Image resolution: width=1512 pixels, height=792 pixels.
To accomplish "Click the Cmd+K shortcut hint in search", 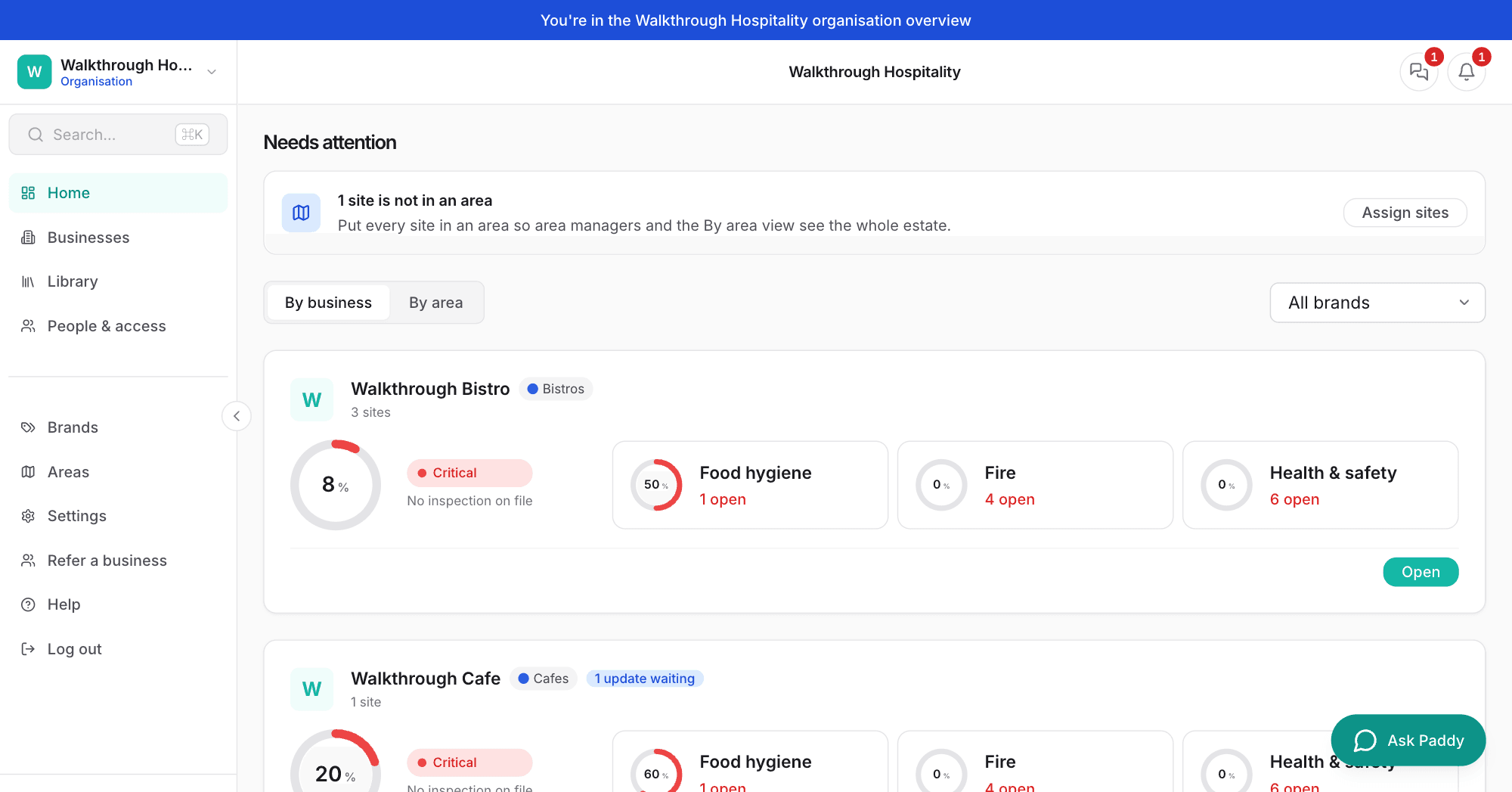I will click(192, 135).
